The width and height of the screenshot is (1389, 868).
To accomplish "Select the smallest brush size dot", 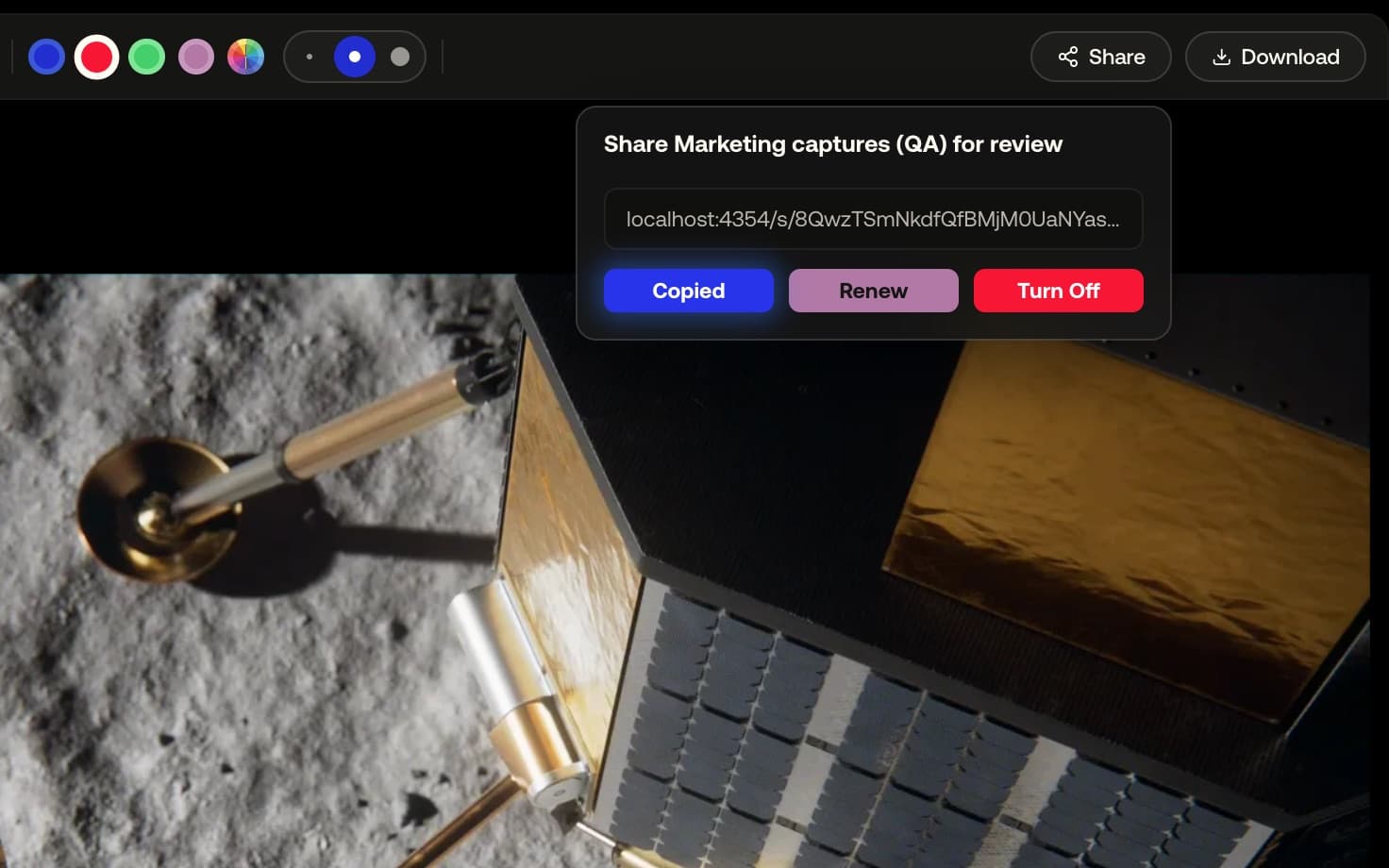I will [310, 57].
